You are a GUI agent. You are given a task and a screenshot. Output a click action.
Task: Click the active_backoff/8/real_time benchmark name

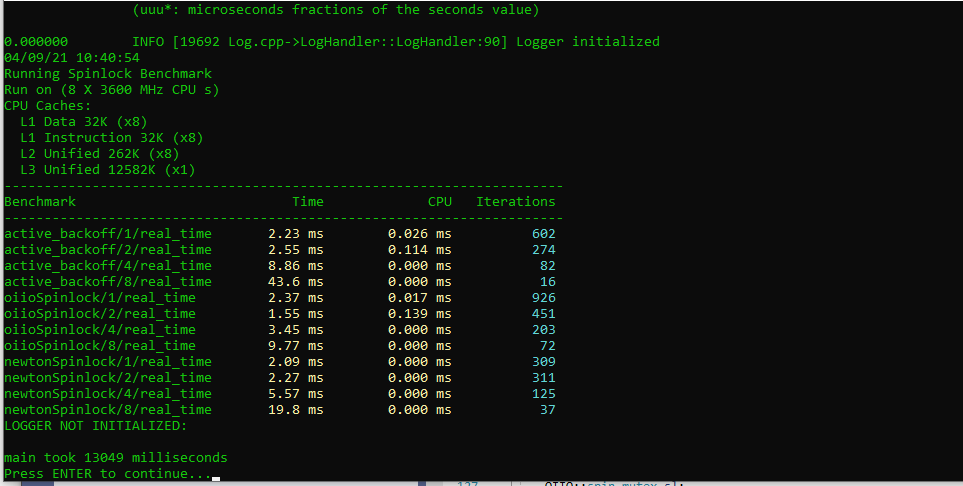(x=108, y=282)
